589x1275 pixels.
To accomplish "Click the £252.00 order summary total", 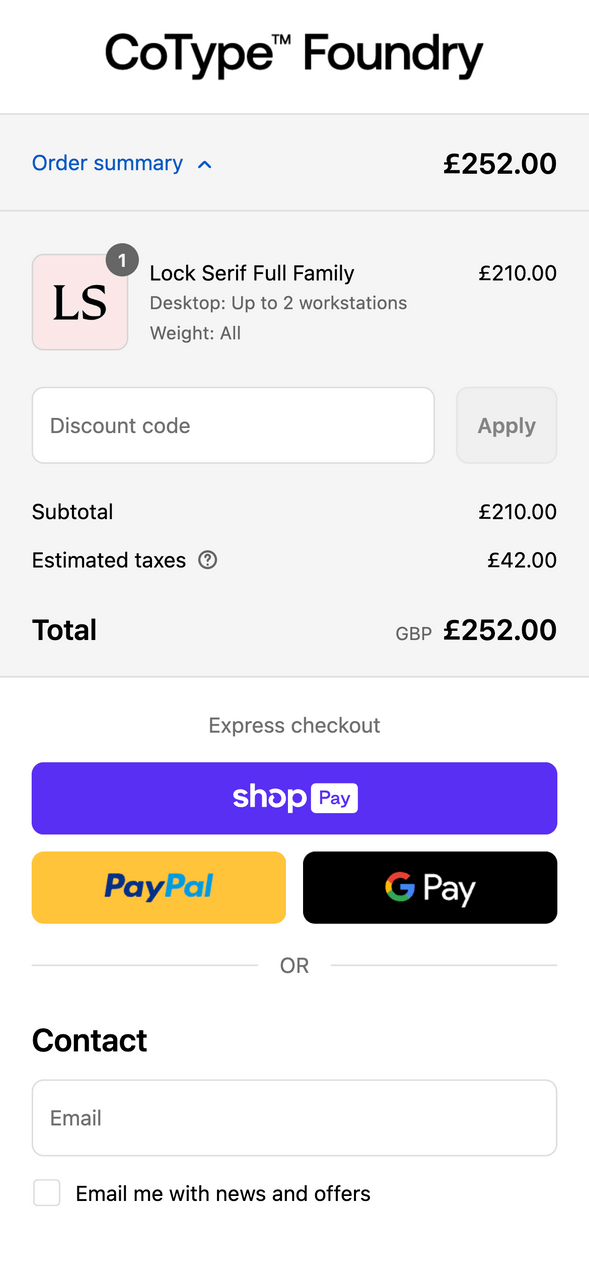I will click(x=500, y=163).
